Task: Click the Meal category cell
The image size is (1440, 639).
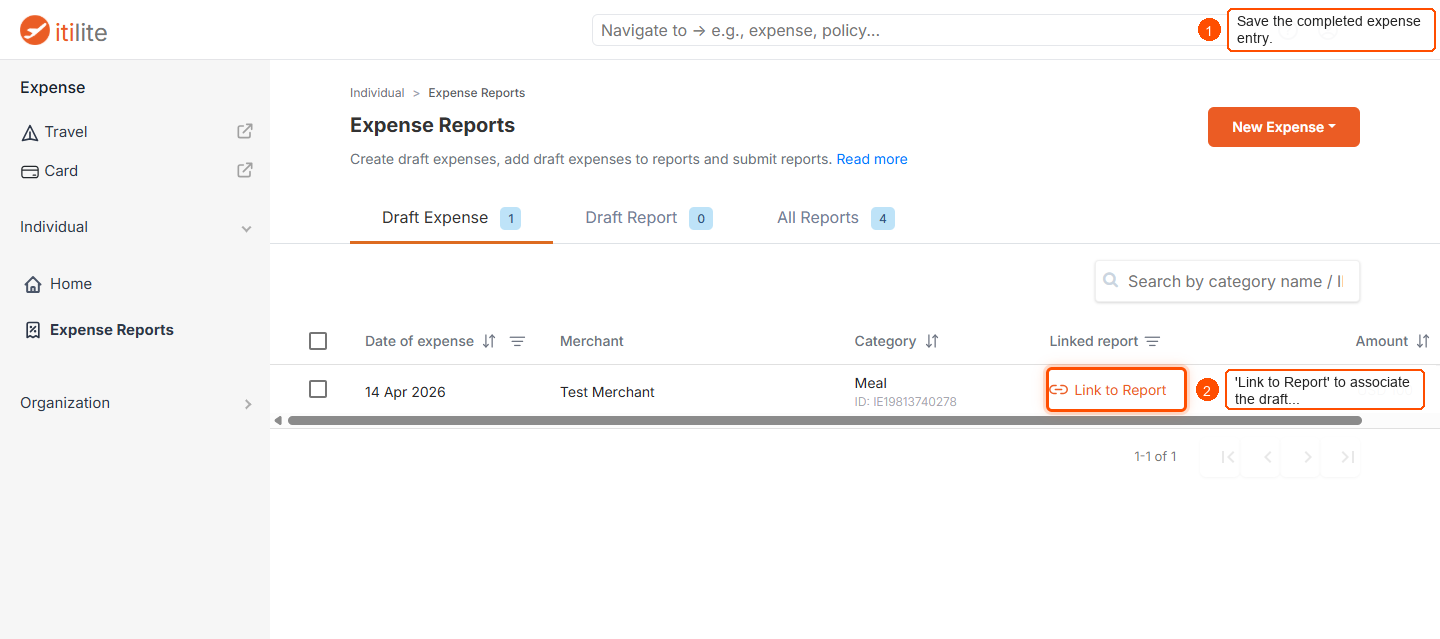Action: [871, 383]
